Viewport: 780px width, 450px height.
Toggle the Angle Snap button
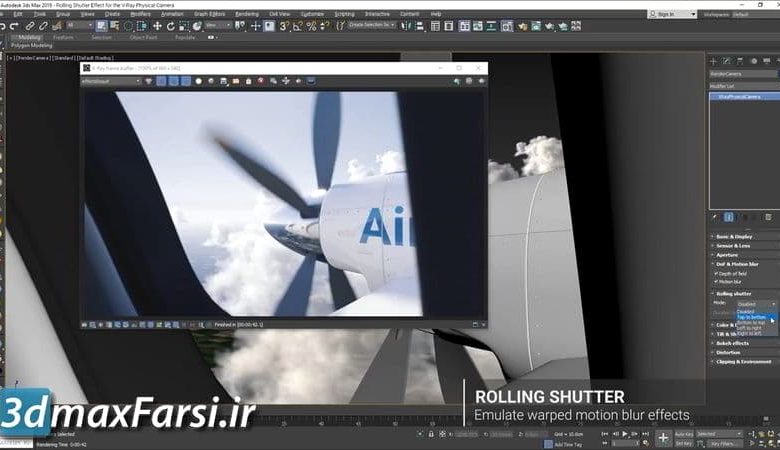point(297,26)
